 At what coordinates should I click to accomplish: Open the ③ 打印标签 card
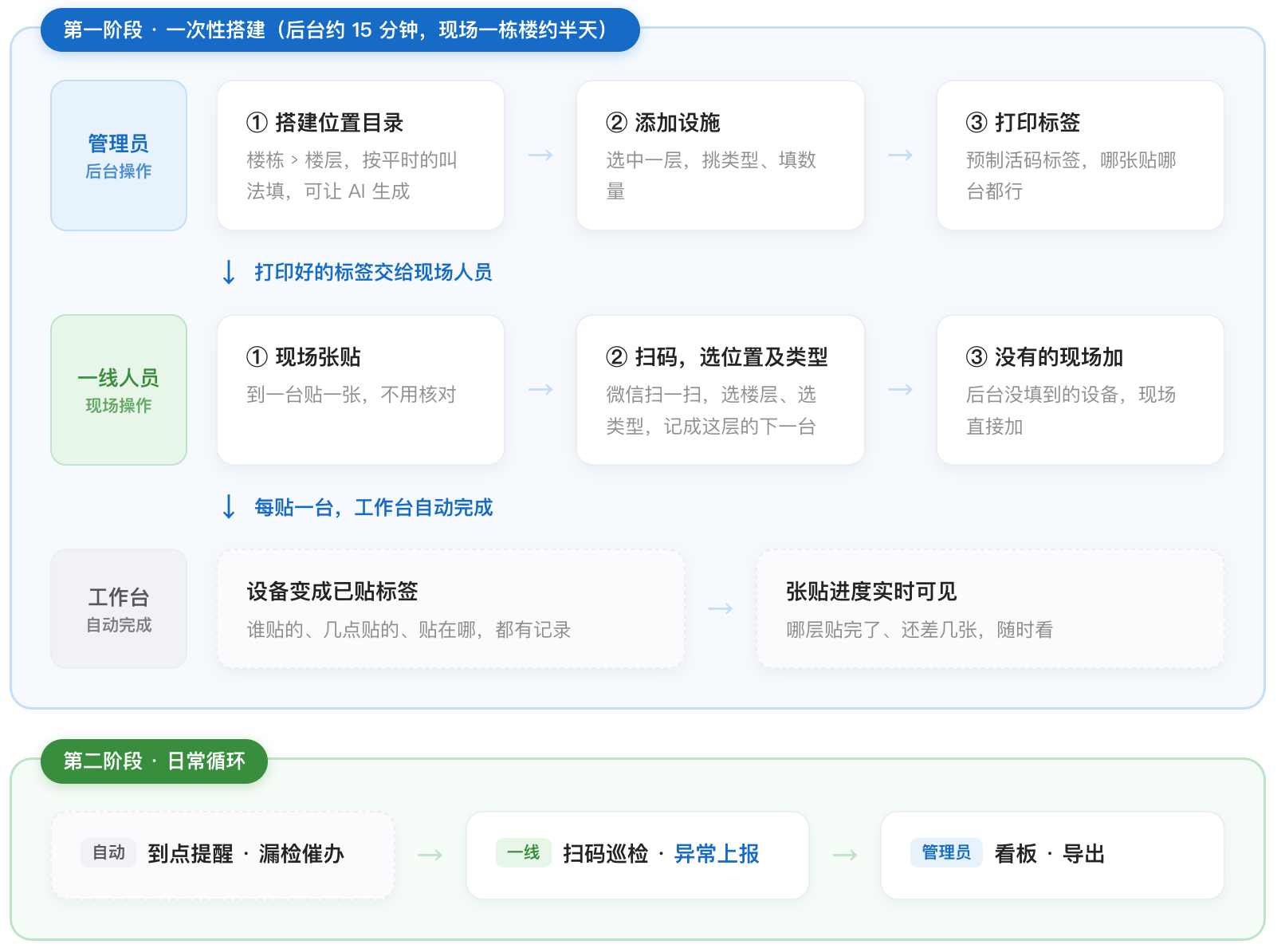click(1080, 155)
